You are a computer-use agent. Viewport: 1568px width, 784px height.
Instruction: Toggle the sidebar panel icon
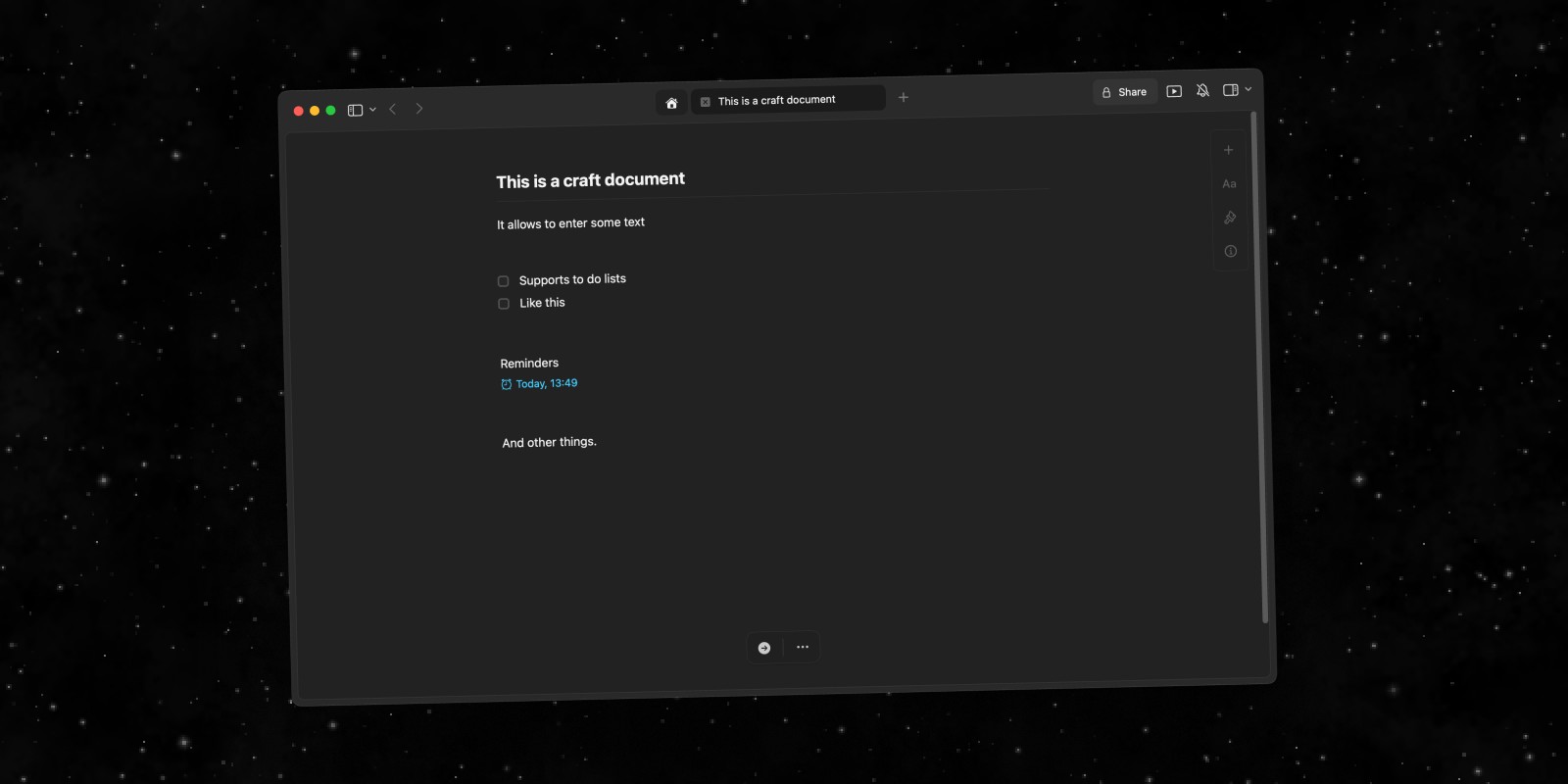(355, 110)
